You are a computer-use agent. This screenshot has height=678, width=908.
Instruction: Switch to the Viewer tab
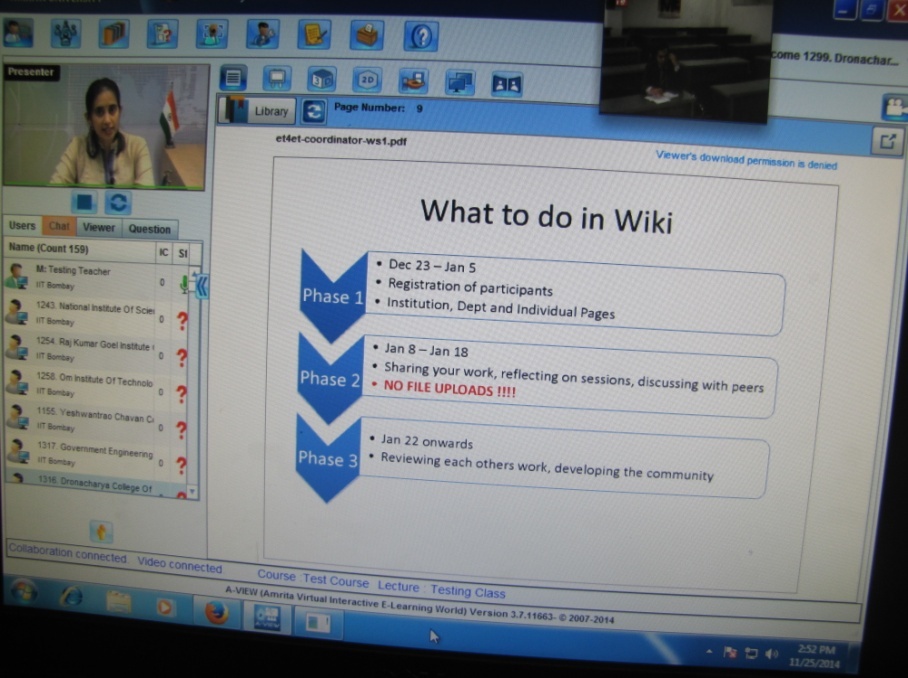click(99, 228)
